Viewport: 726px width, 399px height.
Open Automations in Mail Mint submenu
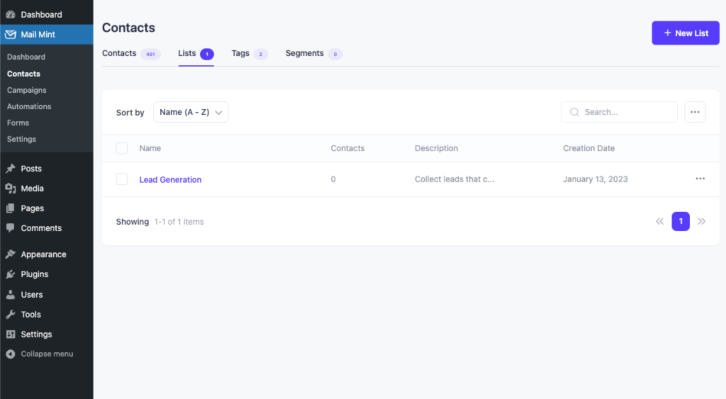click(x=29, y=106)
